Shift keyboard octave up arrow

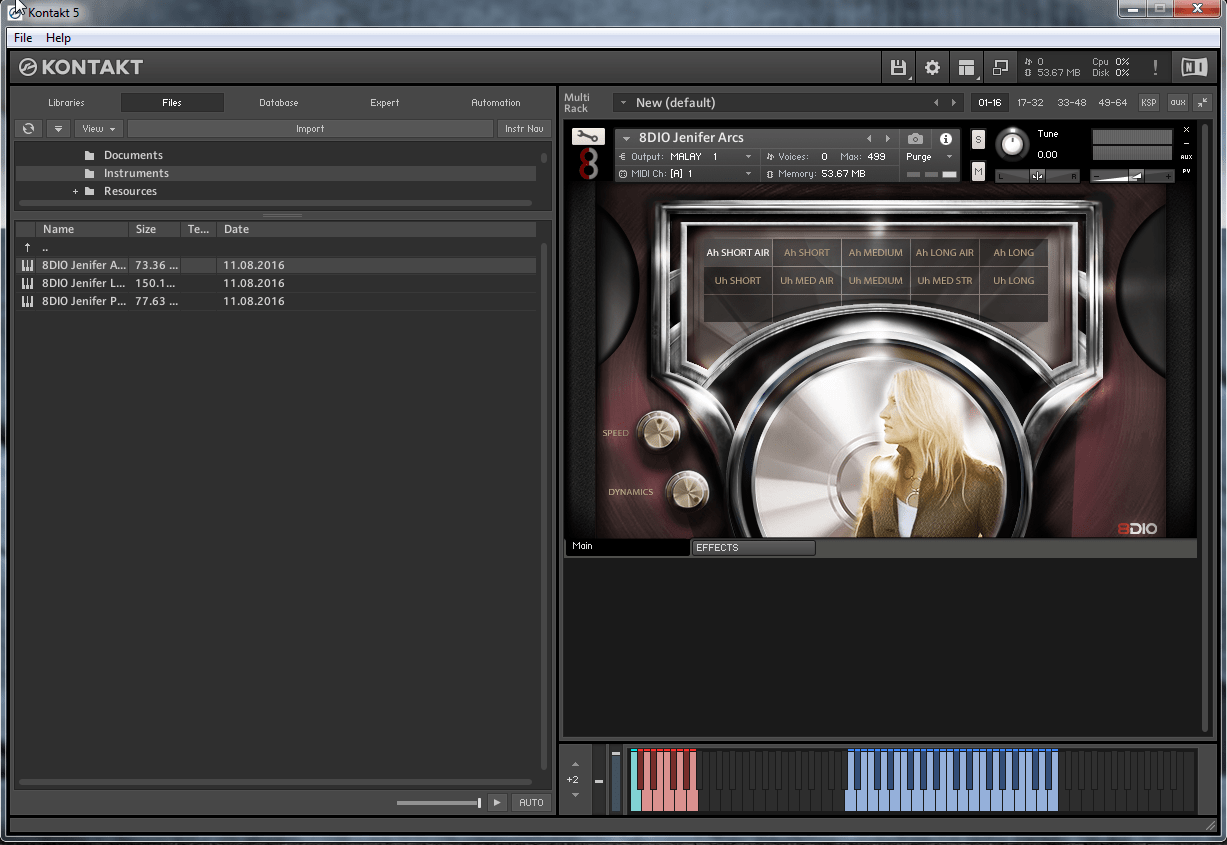(575, 765)
